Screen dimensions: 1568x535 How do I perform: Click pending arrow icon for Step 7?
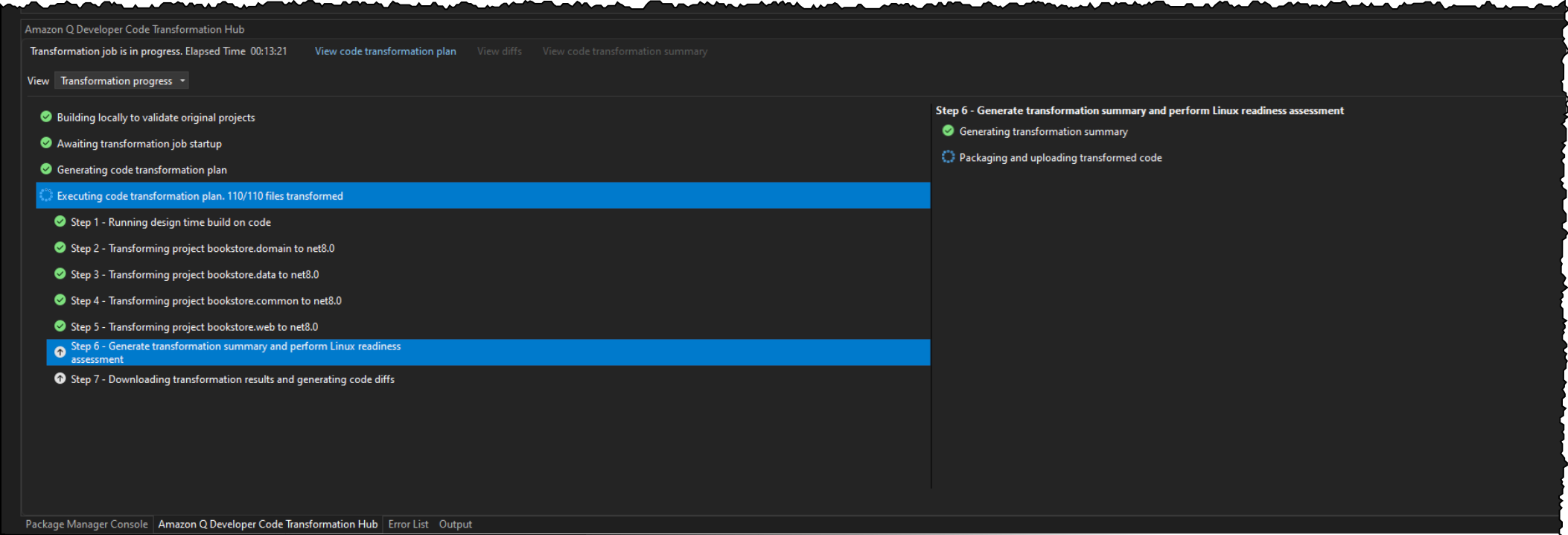click(60, 379)
